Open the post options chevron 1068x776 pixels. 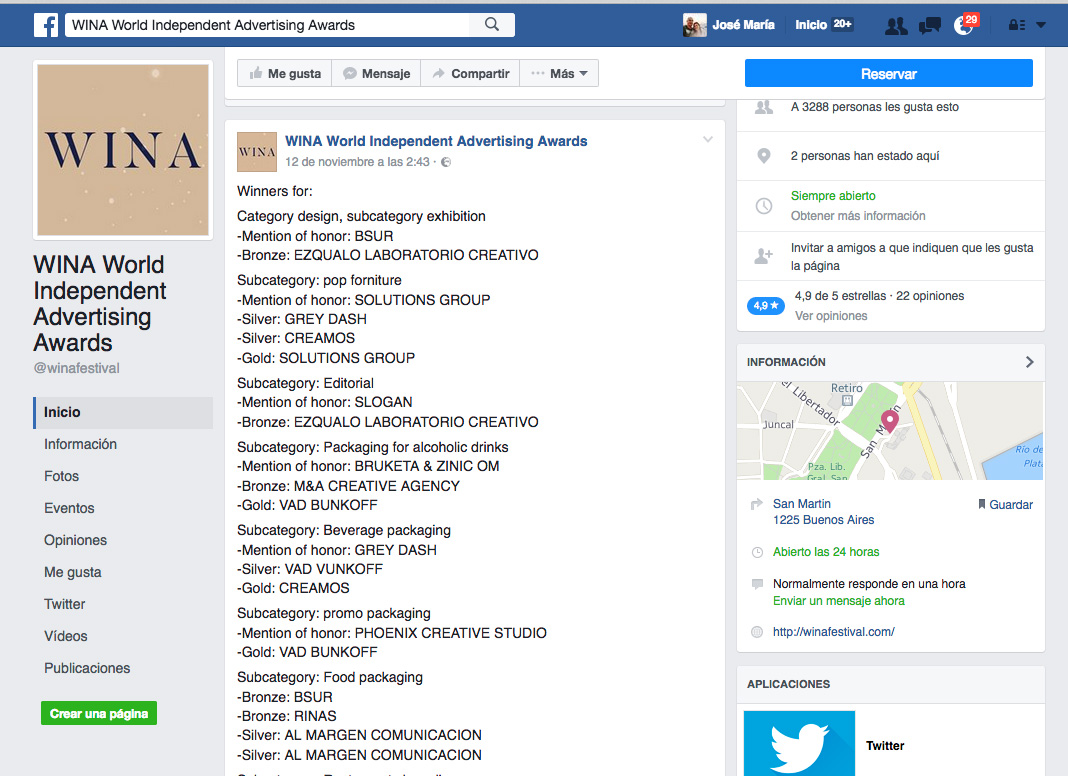point(708,140)
